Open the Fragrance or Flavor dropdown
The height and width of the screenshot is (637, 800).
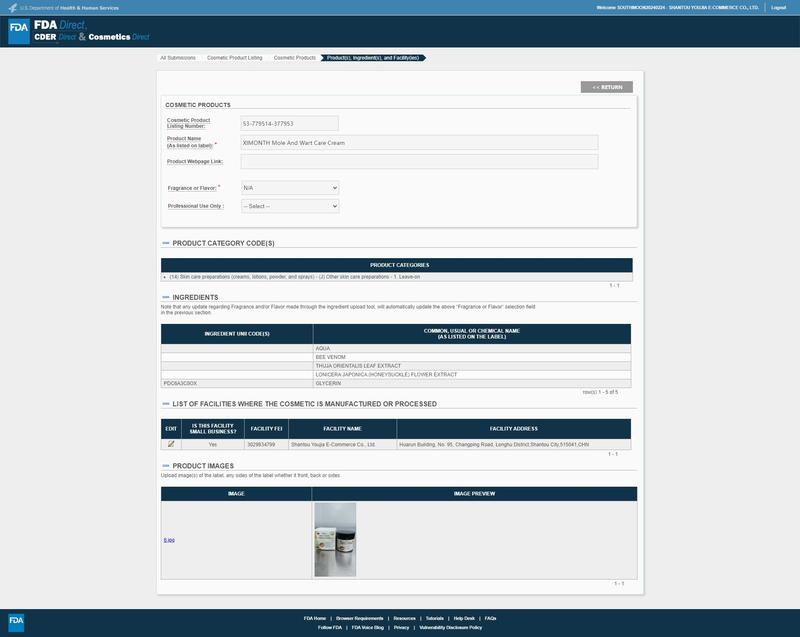[x=290, y=188]
